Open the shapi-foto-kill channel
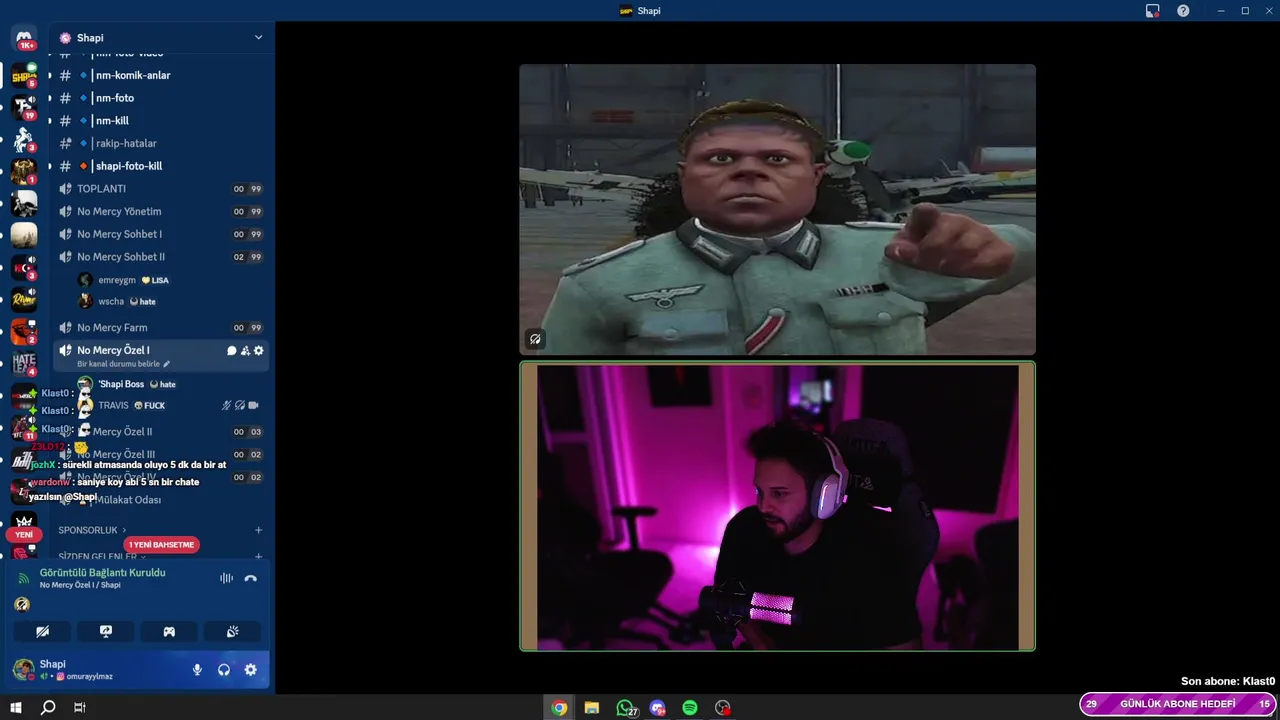This screenshot has width=1280, height=720. (x=161, y=166)
